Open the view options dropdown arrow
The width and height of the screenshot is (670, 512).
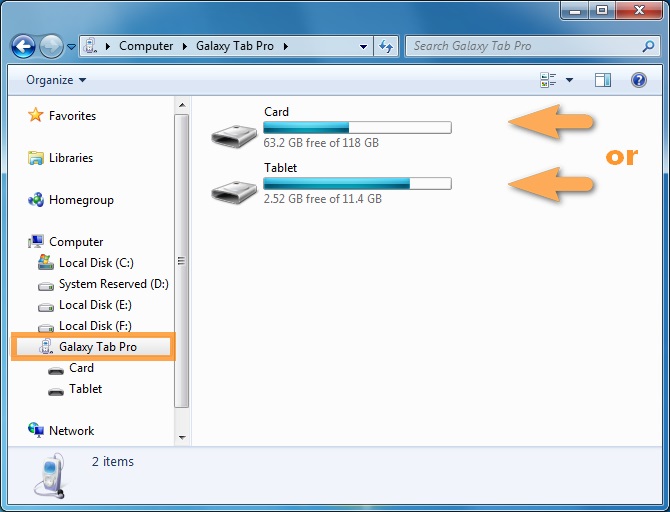click(569, 80)
